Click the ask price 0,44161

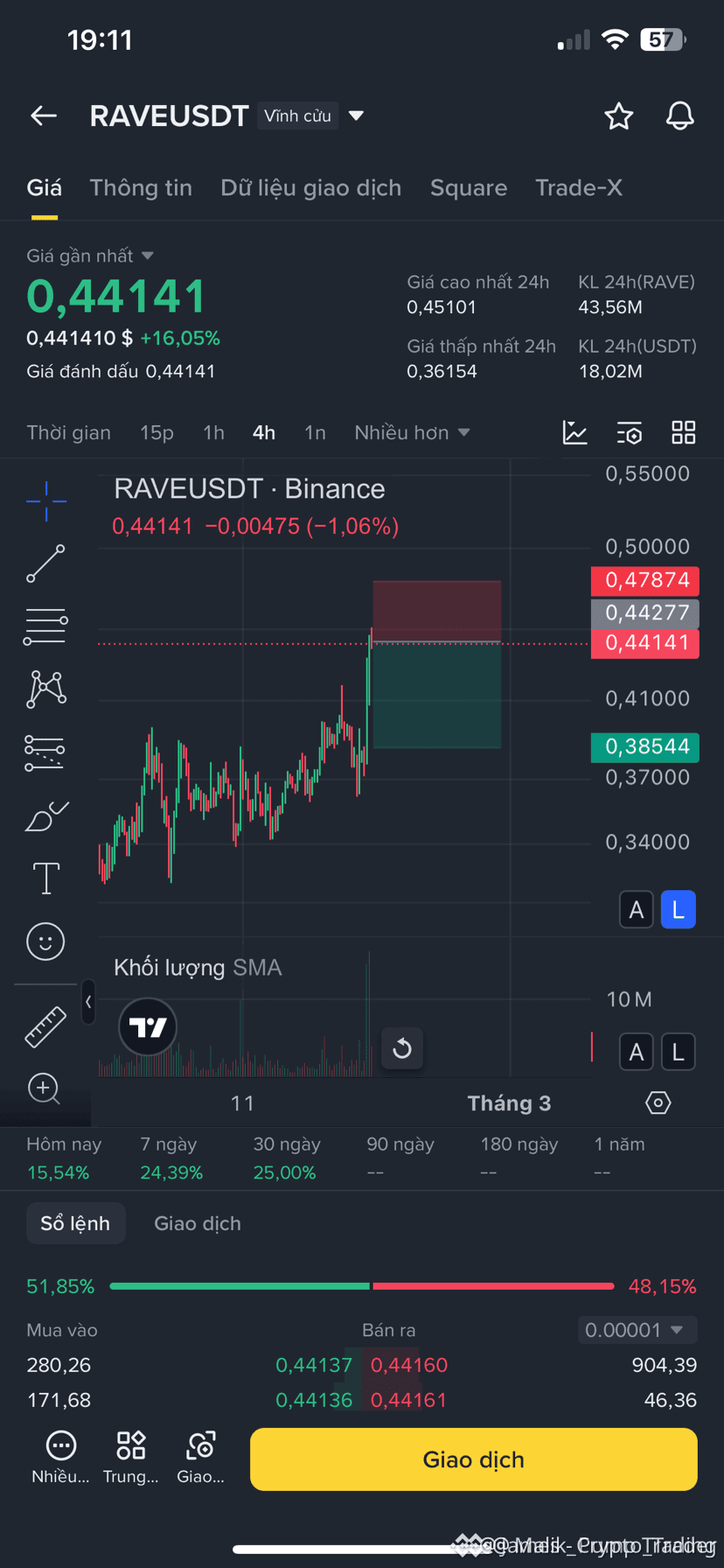tap(408, 1400)
